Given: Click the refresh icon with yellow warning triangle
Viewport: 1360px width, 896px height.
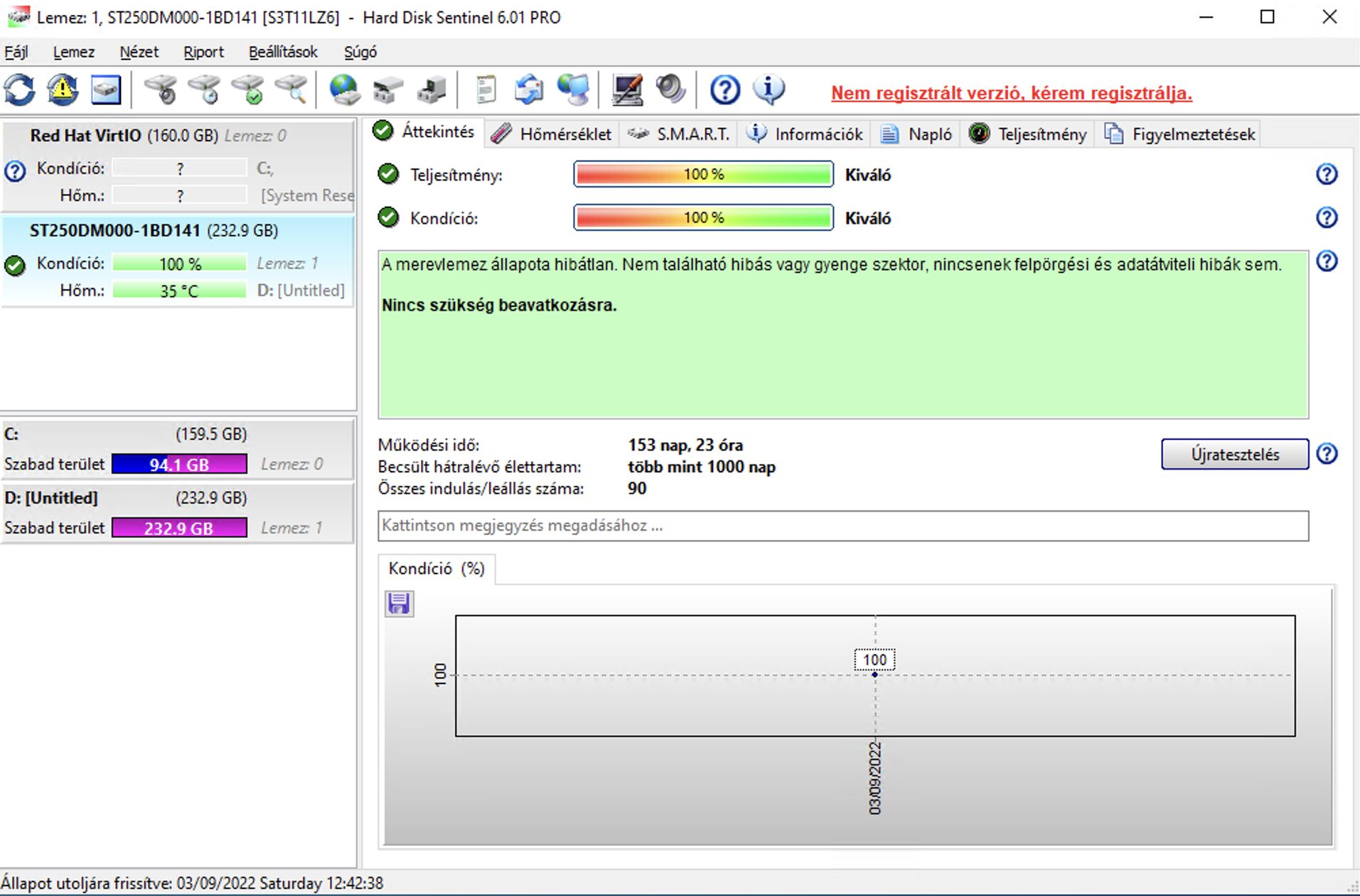Looking at the screenshot, I should click(63, 90).
